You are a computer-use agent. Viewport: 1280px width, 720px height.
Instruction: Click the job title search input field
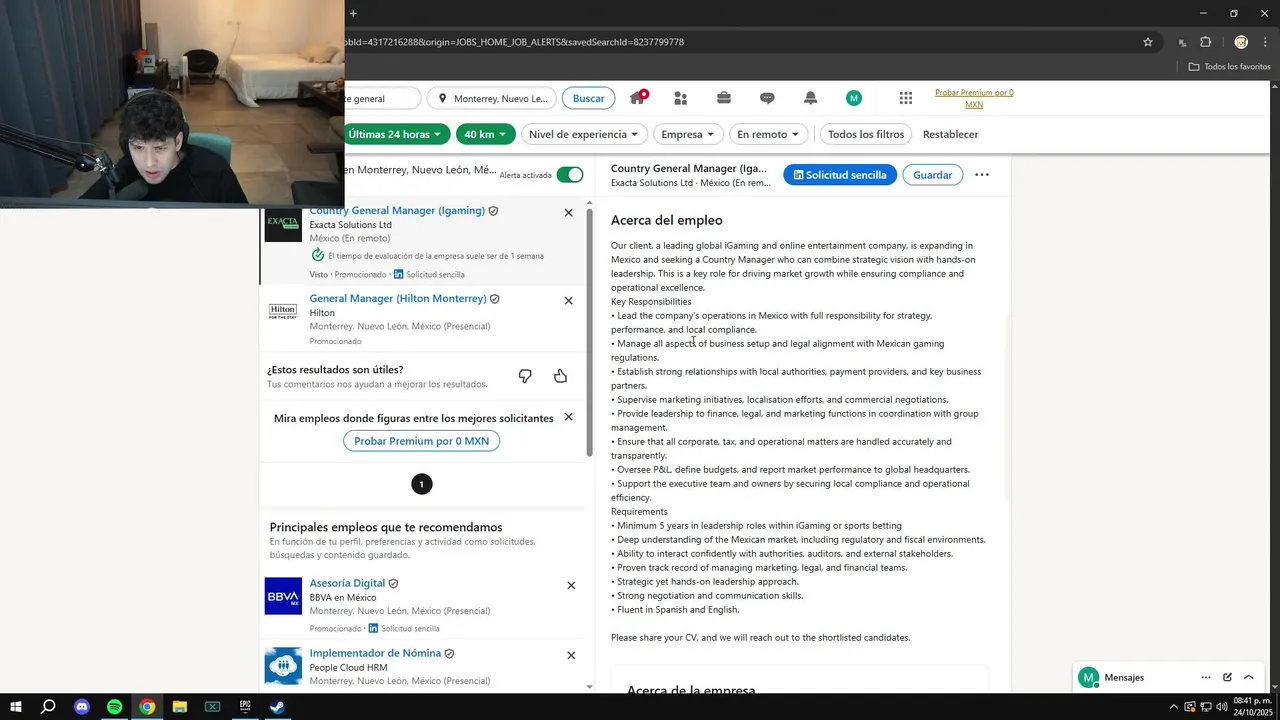383,98
